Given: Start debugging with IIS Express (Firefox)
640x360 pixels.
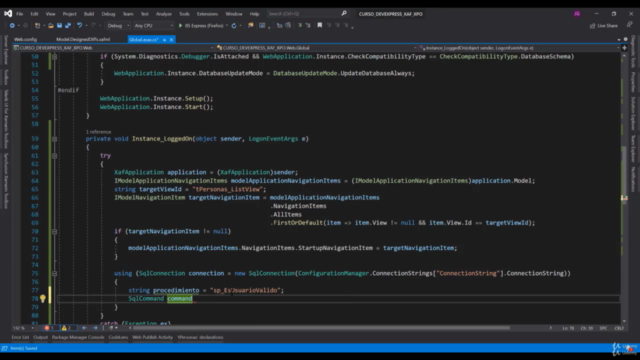Looking at the screenshot, I should click(201, 25).
